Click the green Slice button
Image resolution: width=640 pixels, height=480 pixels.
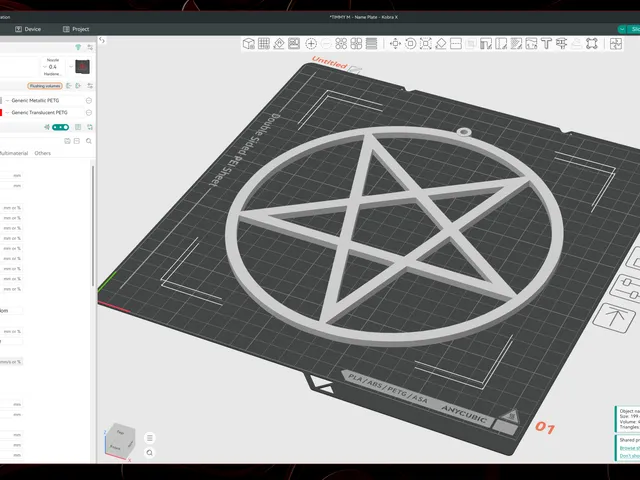tap(633, 29)
